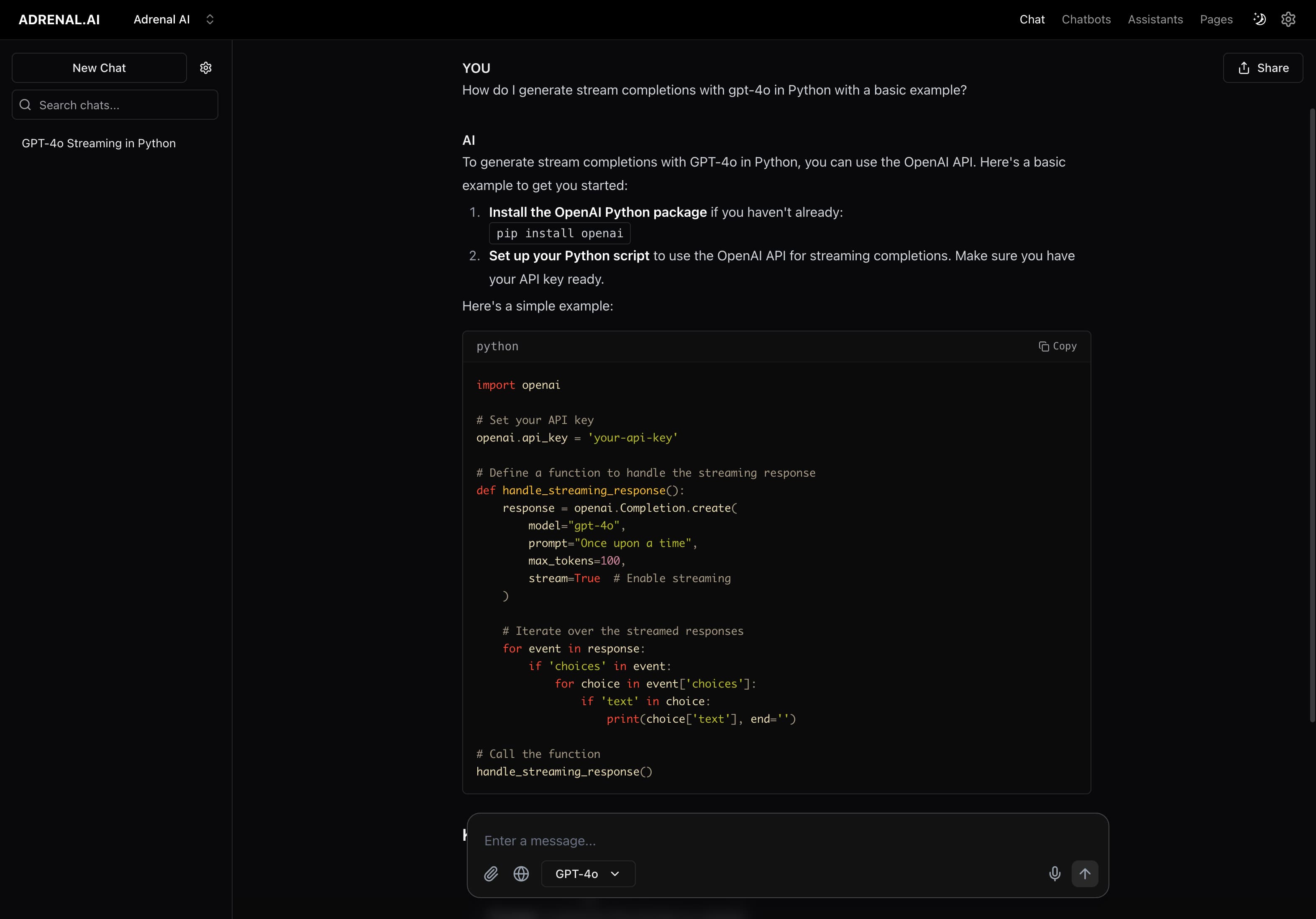
Task: Open chat settings gear beside New Chat
Action: 206,68
